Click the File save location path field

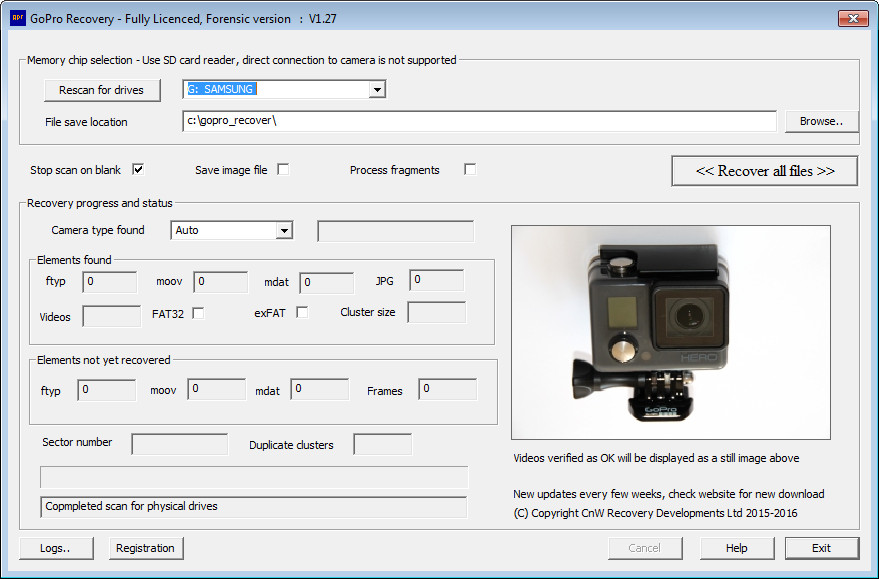[x=479, y=121]
